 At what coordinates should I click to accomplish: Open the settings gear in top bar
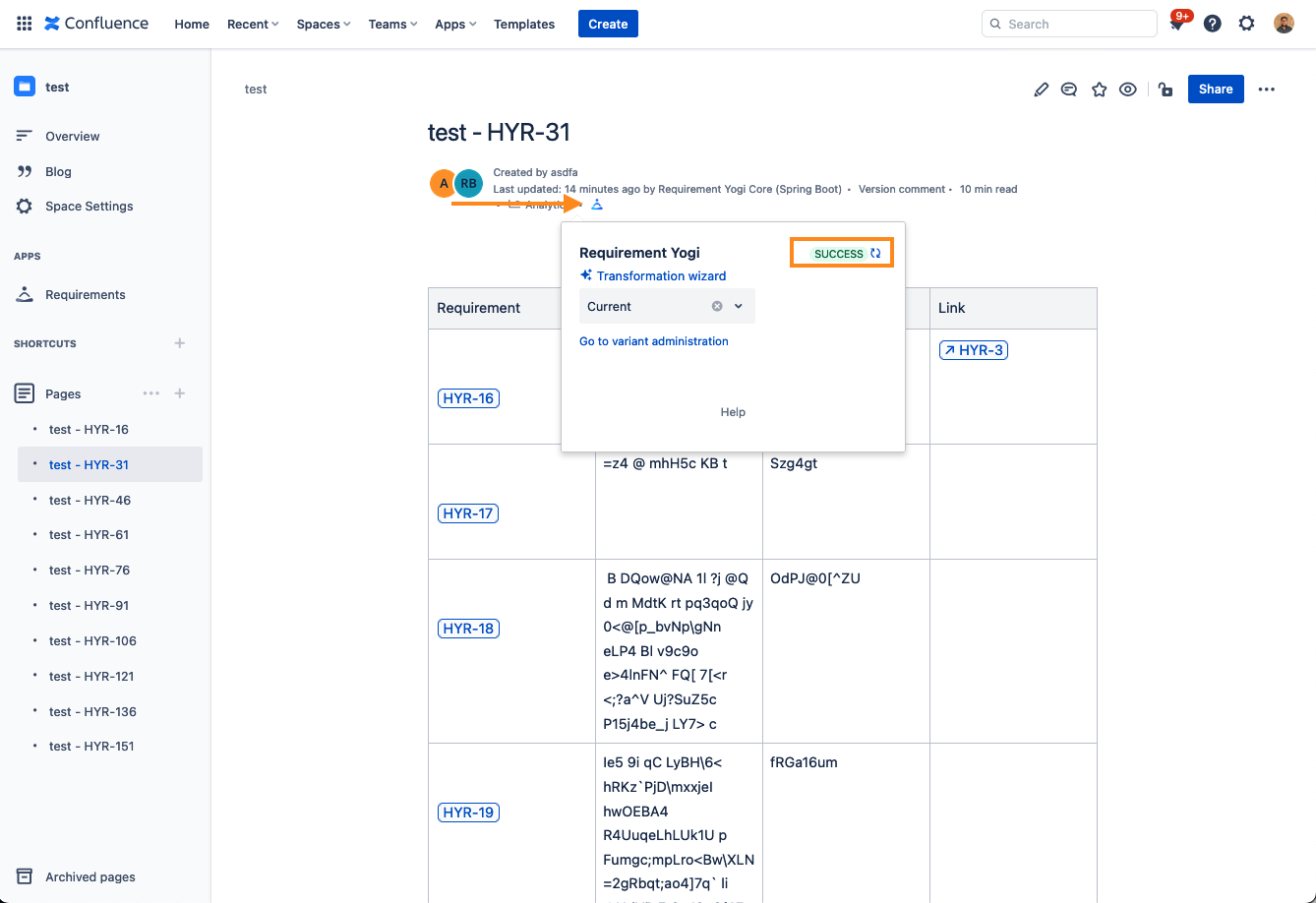coord(1247,24)
